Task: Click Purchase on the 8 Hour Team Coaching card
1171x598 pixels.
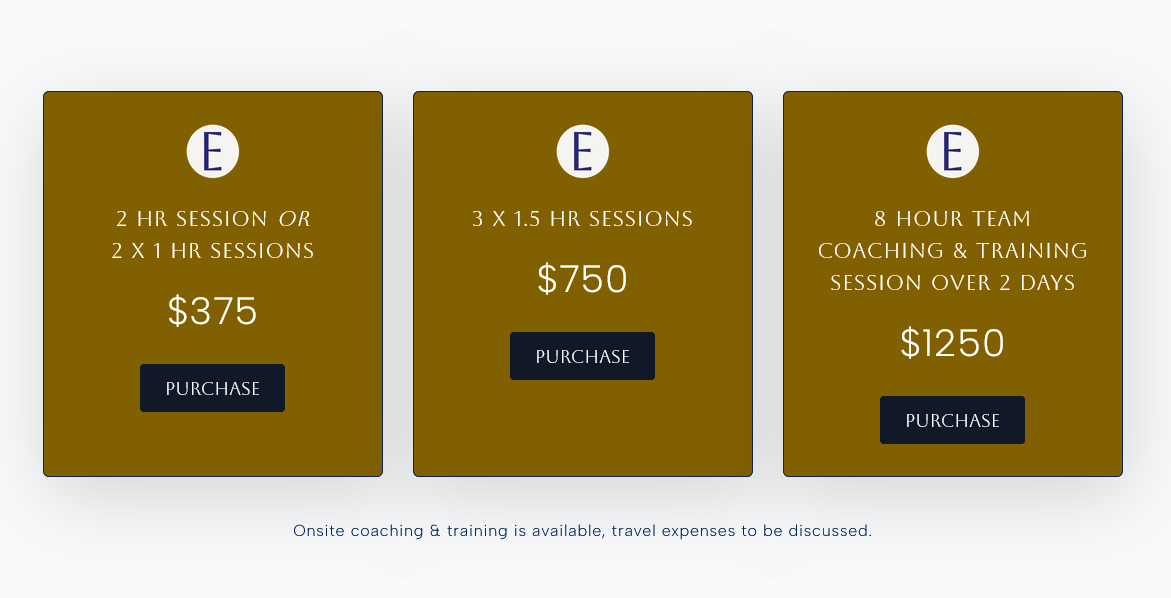Action: point(952,419)
